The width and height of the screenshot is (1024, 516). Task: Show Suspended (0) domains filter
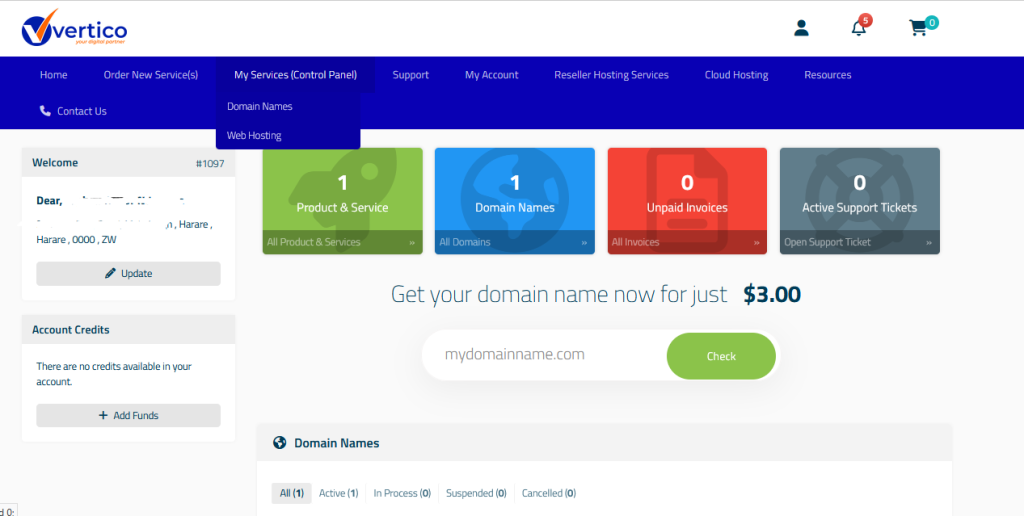(476, 493)
